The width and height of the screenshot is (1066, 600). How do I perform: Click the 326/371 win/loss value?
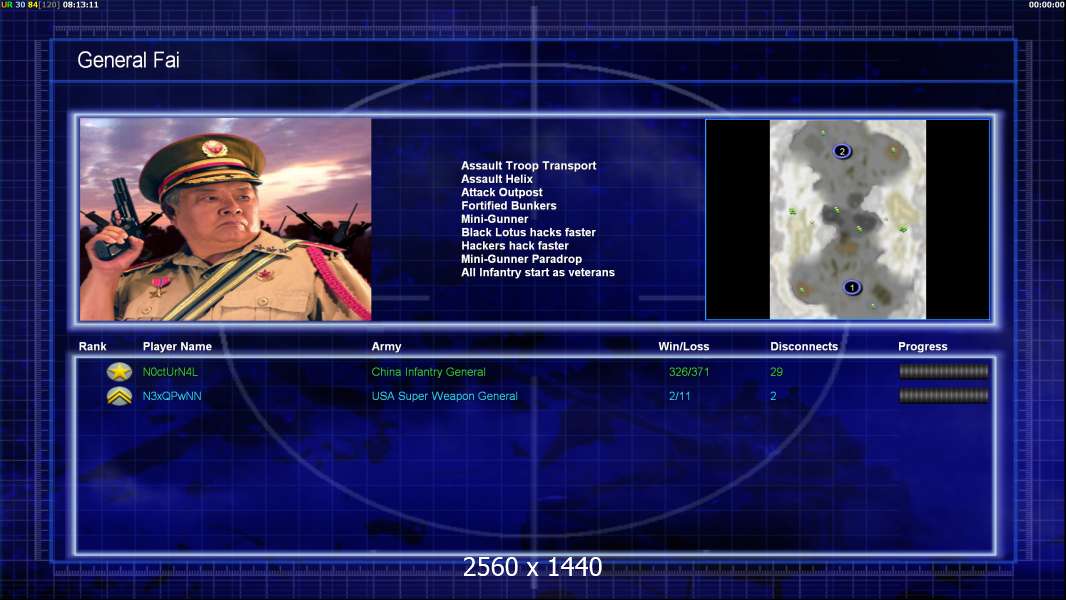pyautogui.click(x=689, y=372)
